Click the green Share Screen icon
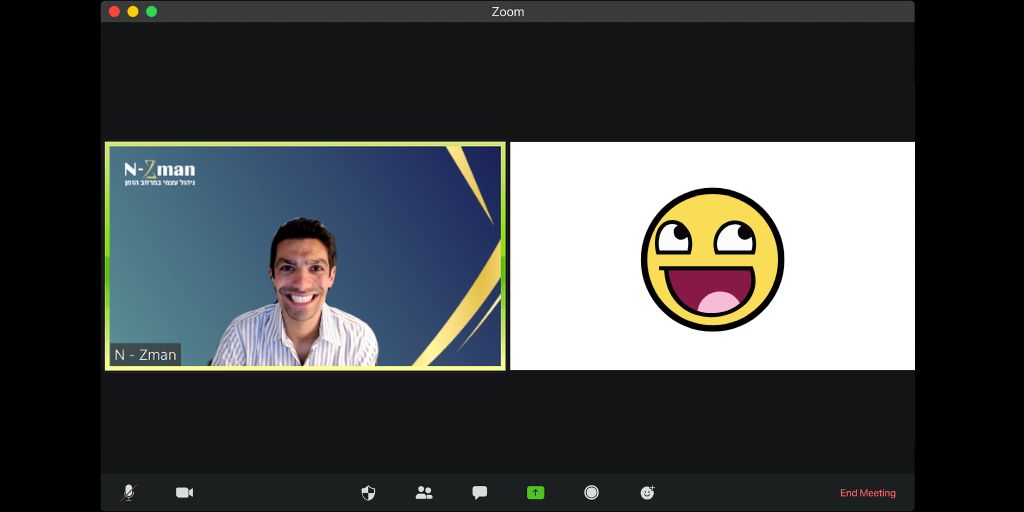The image size is (1024, 512). (536, 492)
